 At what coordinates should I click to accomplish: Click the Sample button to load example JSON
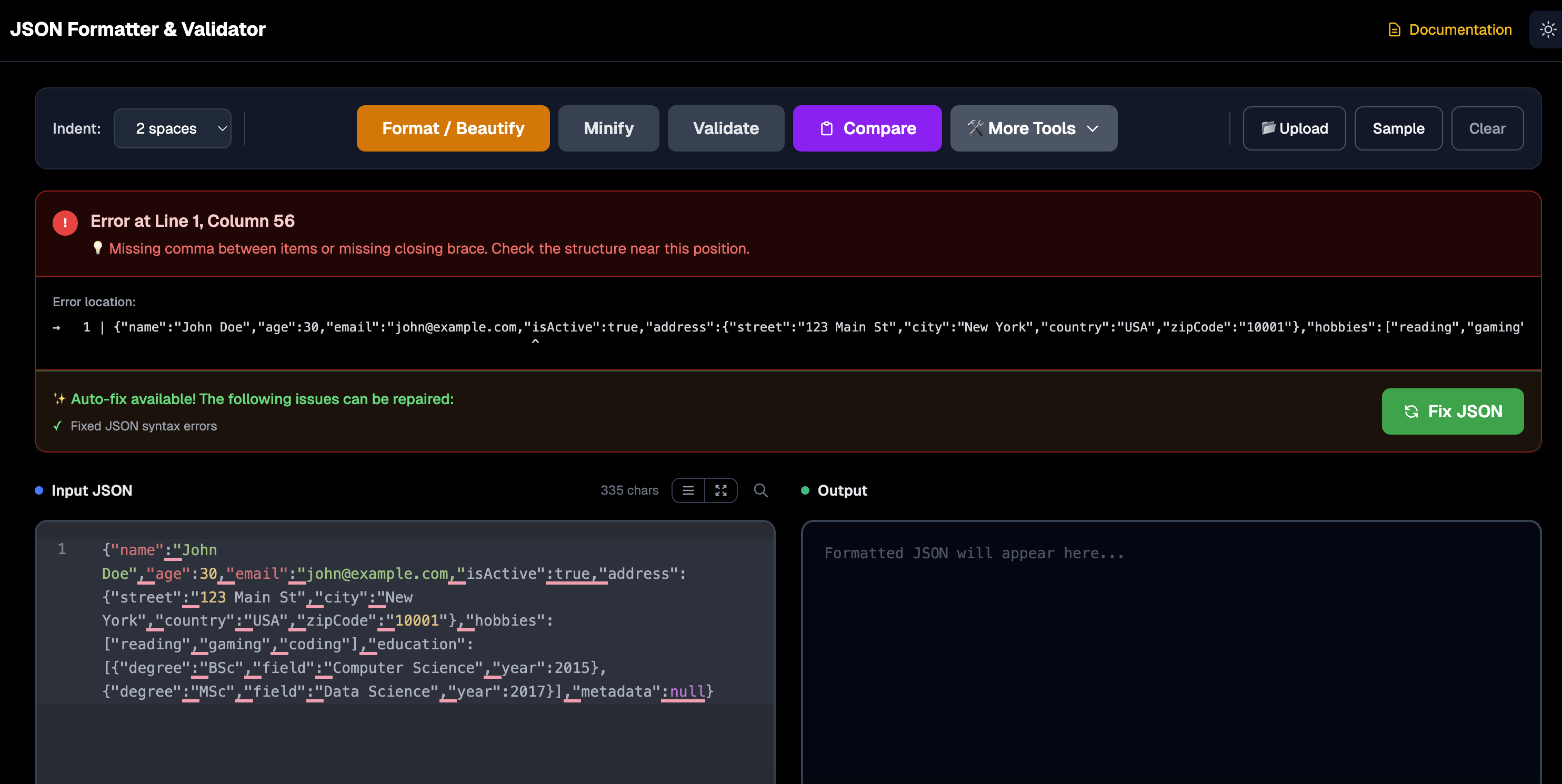click(1398, 128)
